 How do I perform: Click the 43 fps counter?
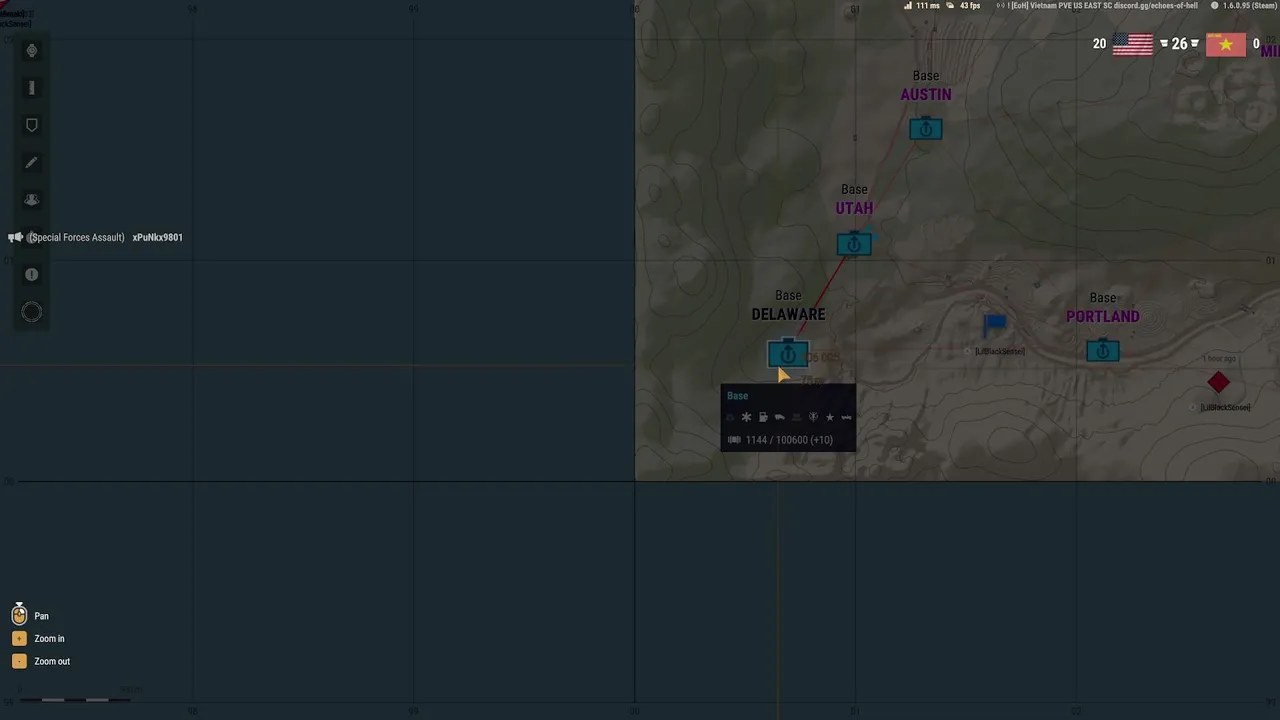coord(970,6)
